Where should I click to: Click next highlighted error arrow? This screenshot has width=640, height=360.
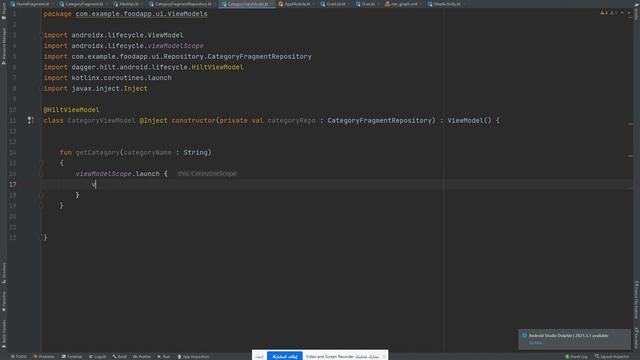coord(629,13)
